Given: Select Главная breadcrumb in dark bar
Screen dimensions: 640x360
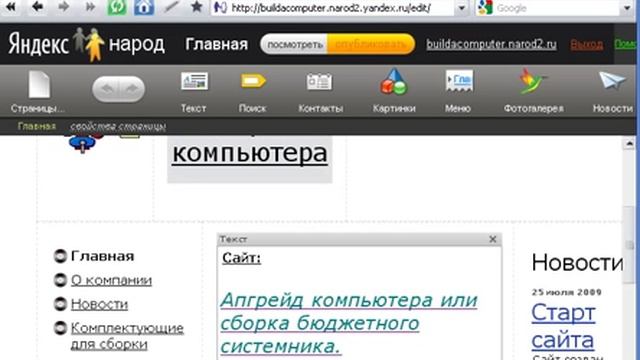Looking at the screenshot, I should [x=37, y=126].
